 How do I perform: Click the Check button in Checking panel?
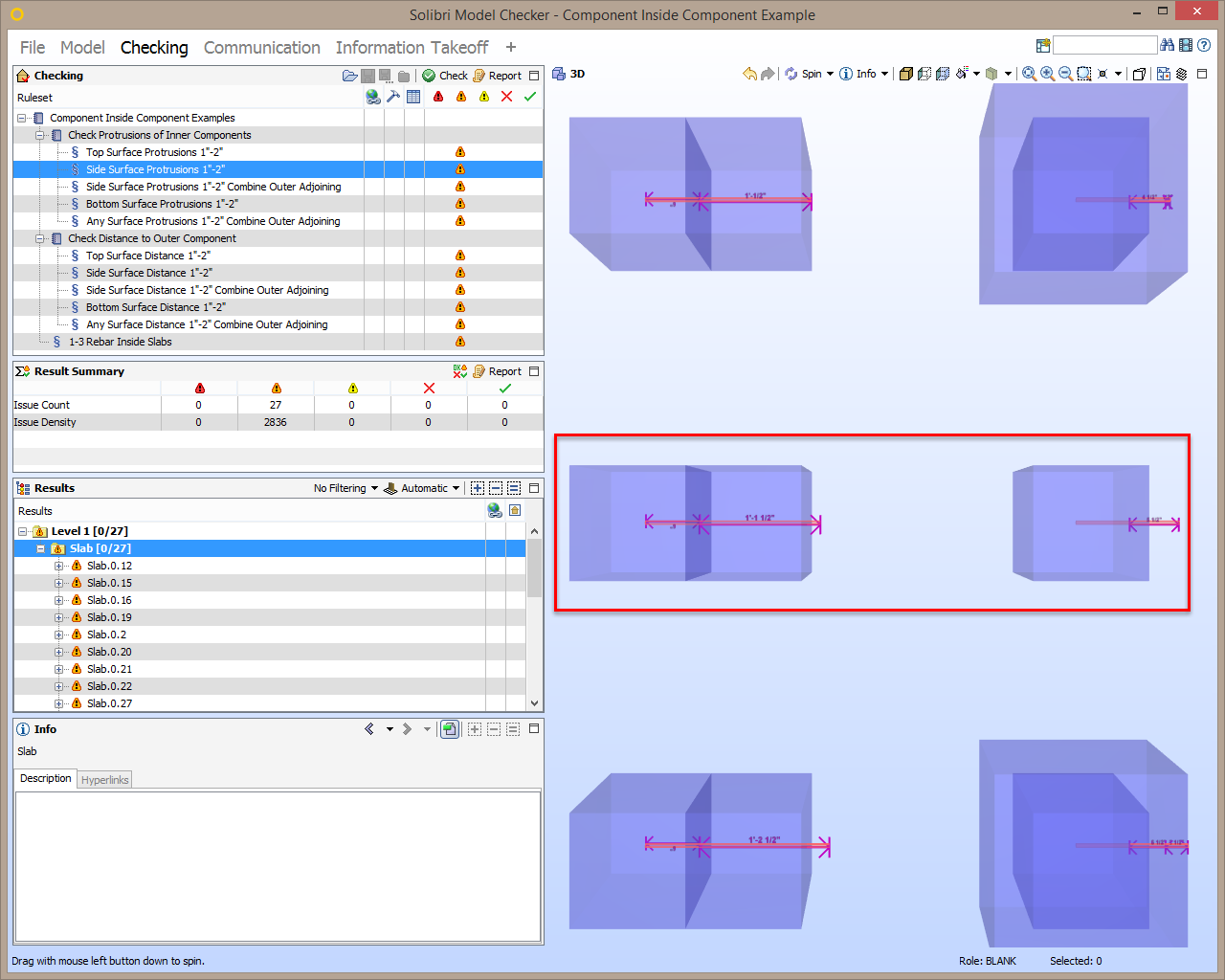(445, 76)
